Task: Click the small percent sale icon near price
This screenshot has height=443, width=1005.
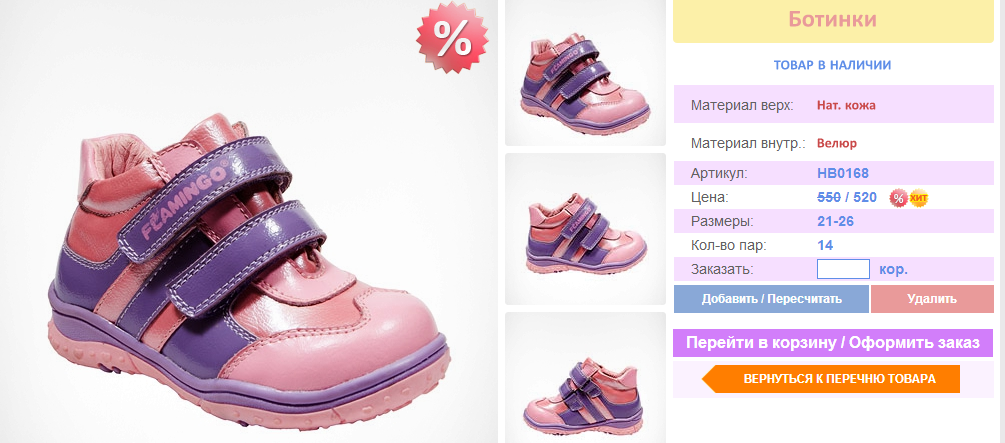Action: [898, 198]
